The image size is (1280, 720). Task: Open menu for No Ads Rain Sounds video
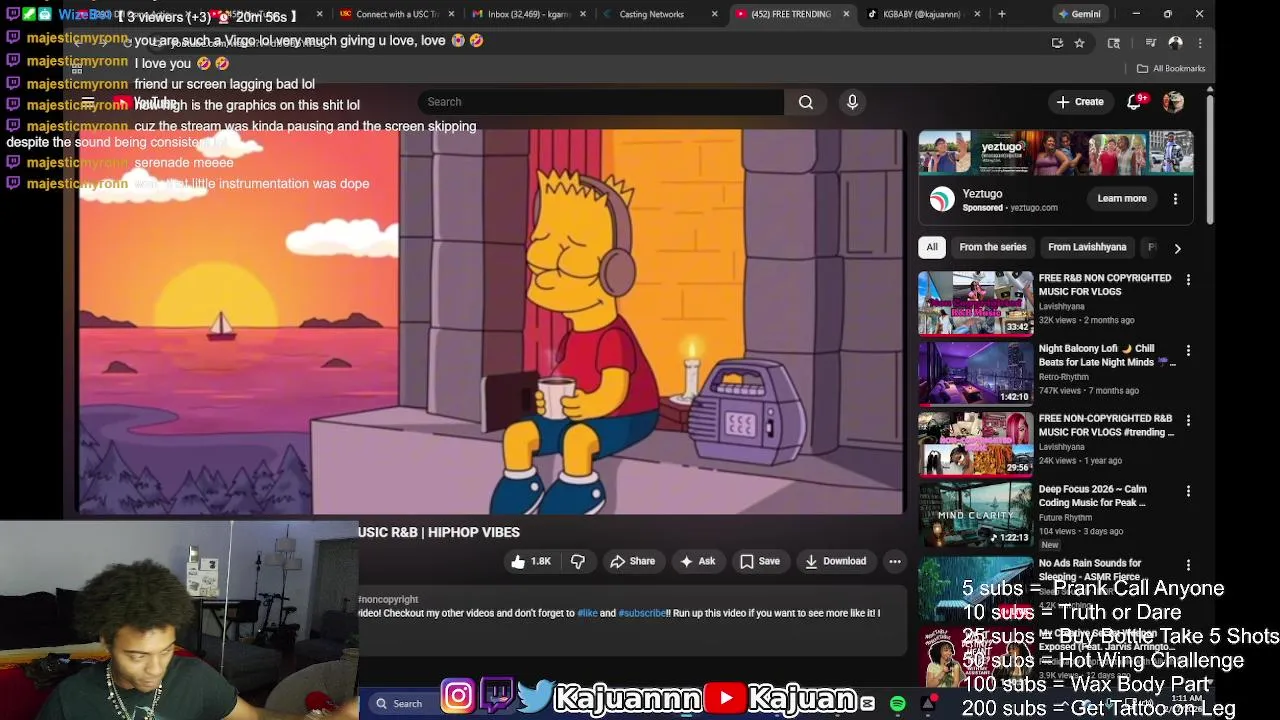1188,566
